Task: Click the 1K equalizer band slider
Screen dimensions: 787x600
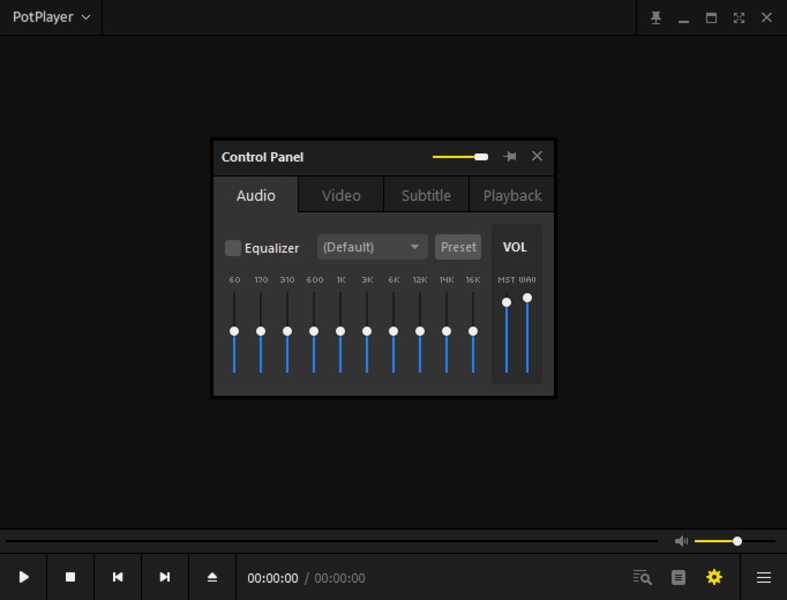Action: point(340,331)
